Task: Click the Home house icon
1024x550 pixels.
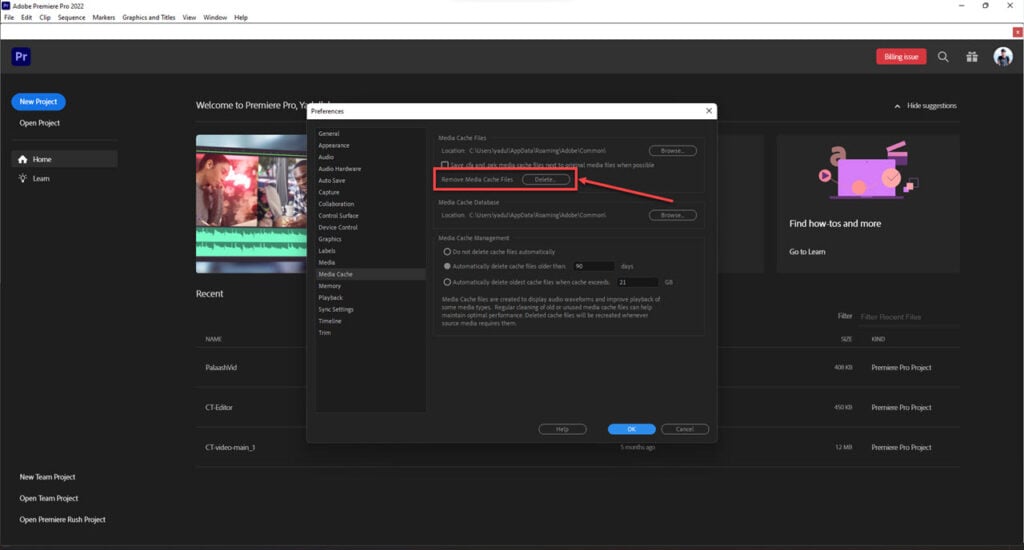Action: (23, 159)
